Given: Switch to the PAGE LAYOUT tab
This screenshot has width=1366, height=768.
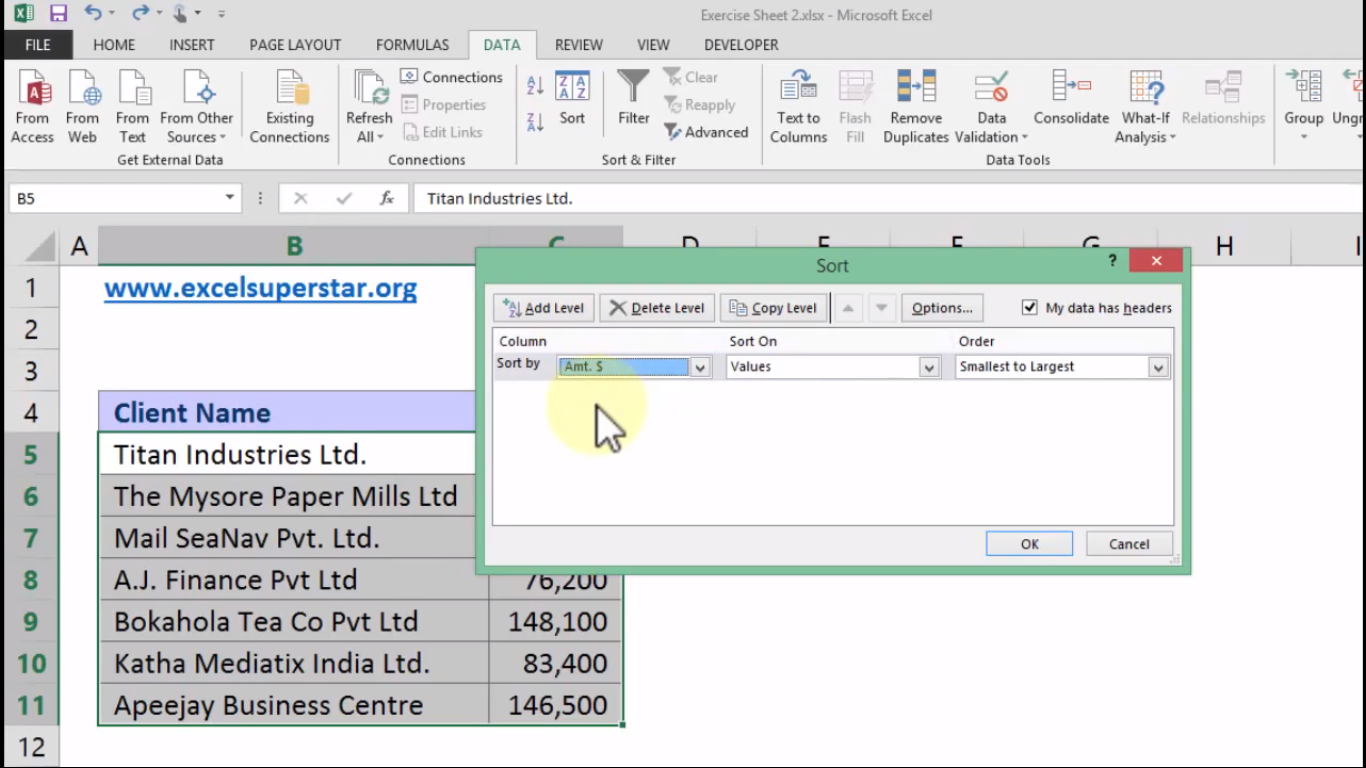Looking at the screenshot, I should click(x=295, y=45).
